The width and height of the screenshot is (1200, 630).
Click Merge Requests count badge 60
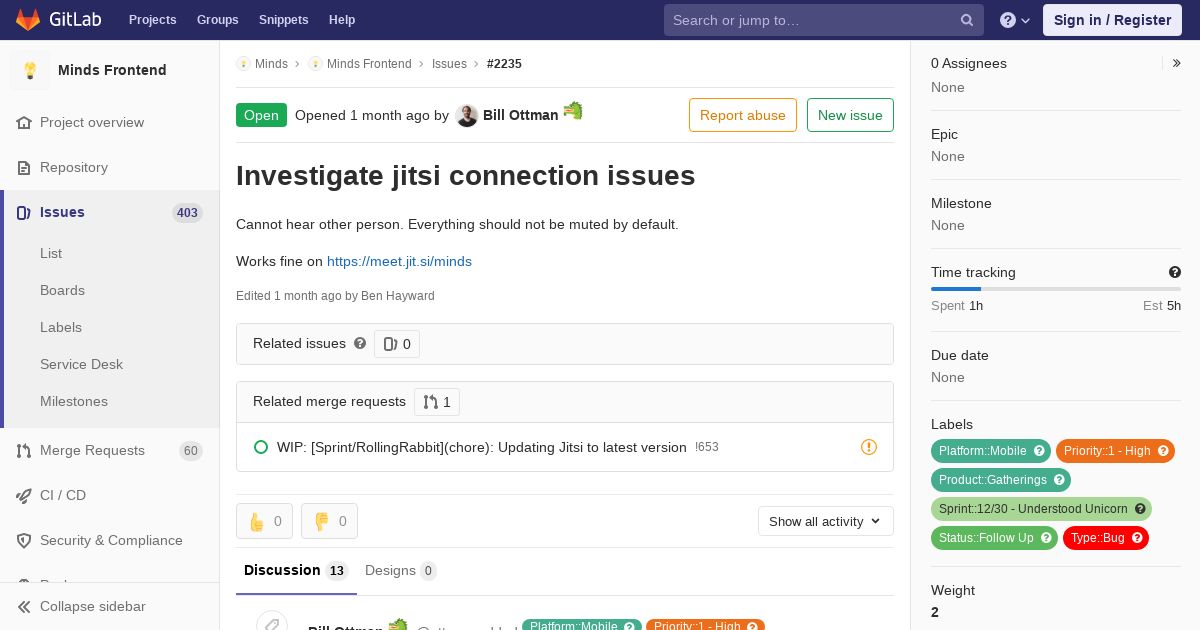coord(191,450)
